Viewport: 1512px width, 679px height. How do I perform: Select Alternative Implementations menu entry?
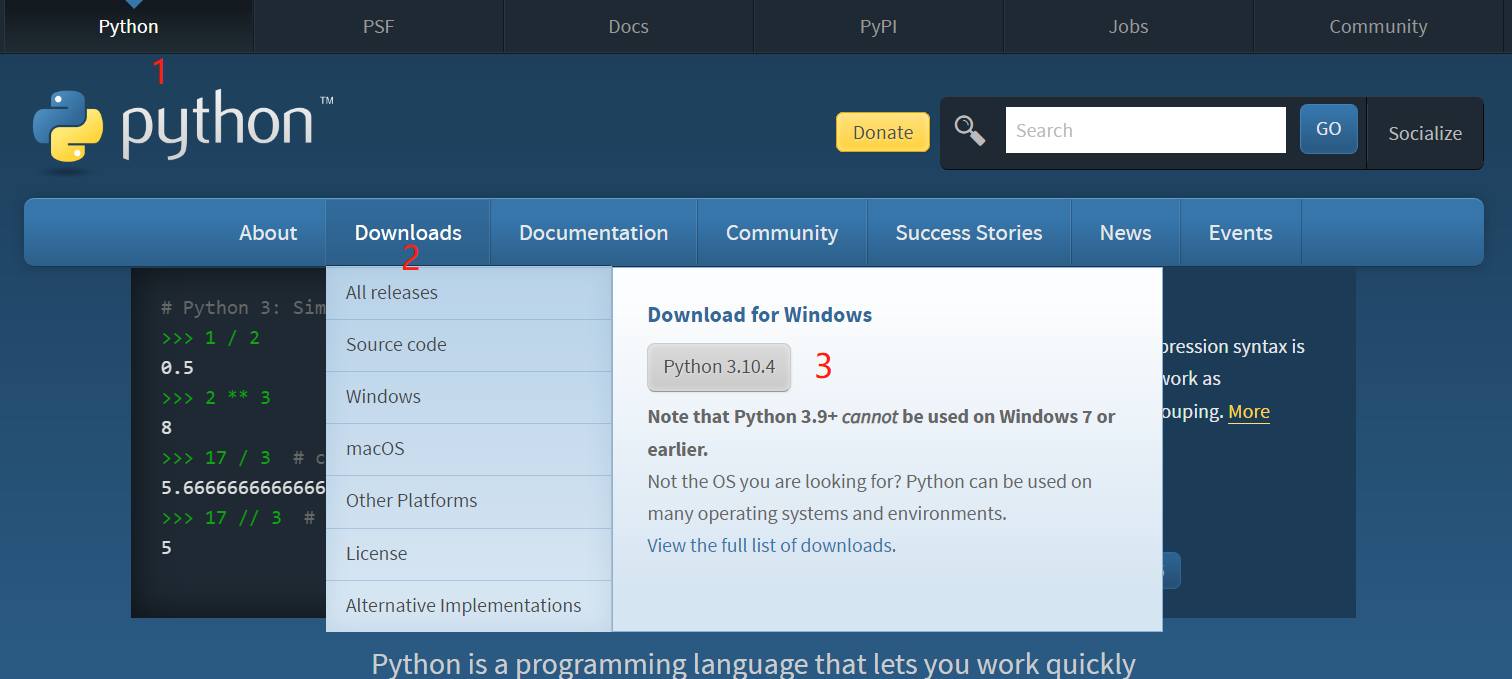[463, 606]
